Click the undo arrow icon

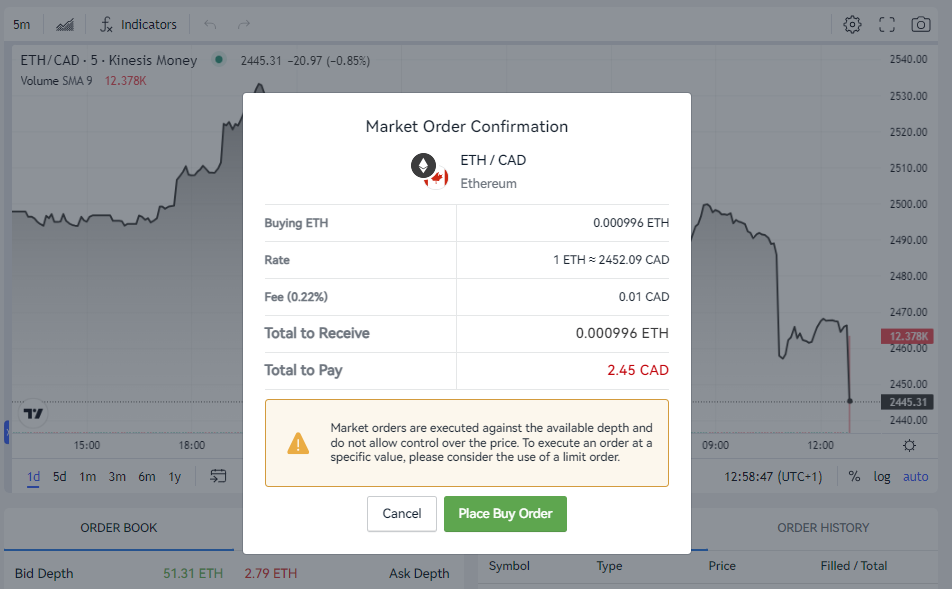coord(210,24)
